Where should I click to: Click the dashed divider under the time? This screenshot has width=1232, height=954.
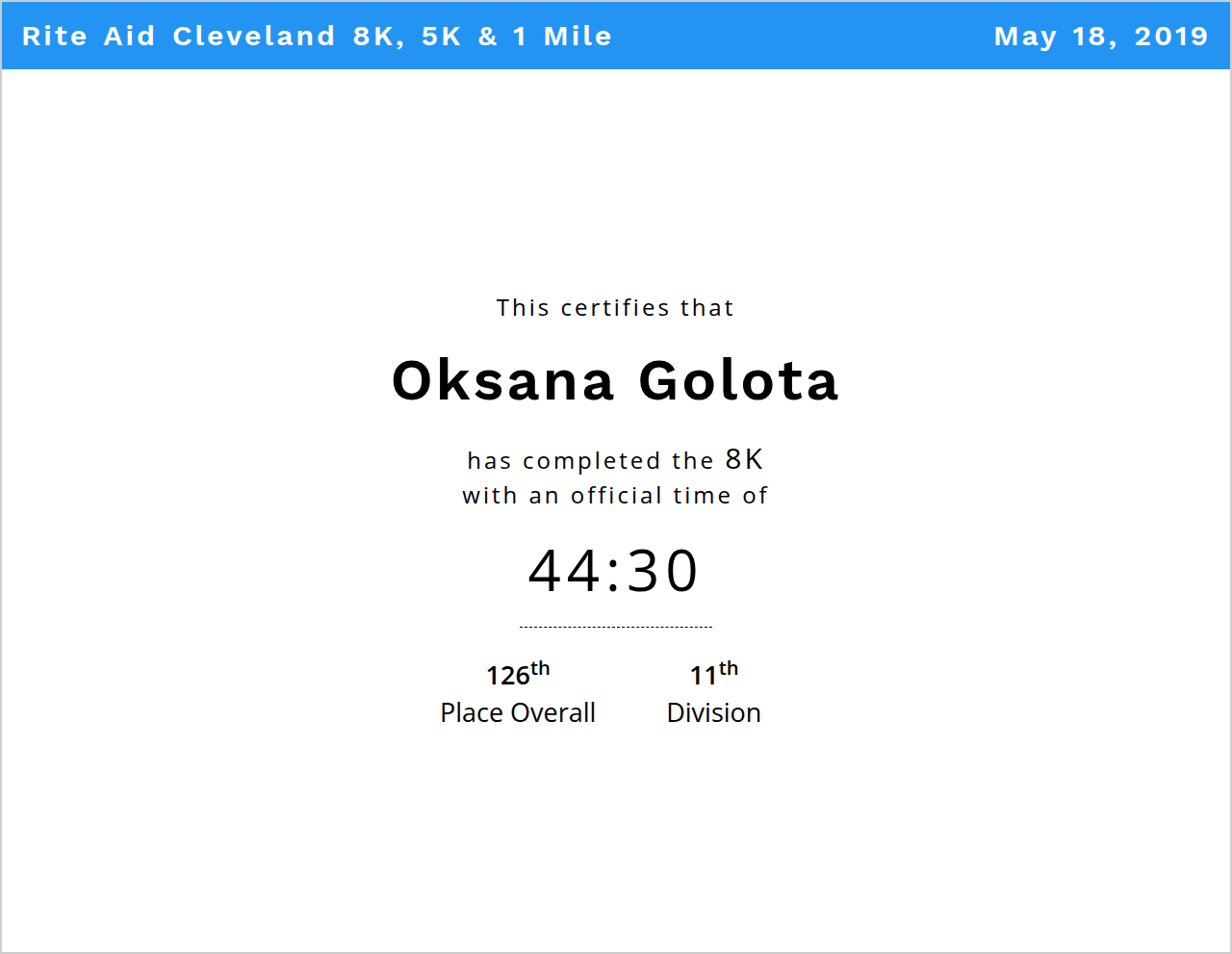coord(615,627)
